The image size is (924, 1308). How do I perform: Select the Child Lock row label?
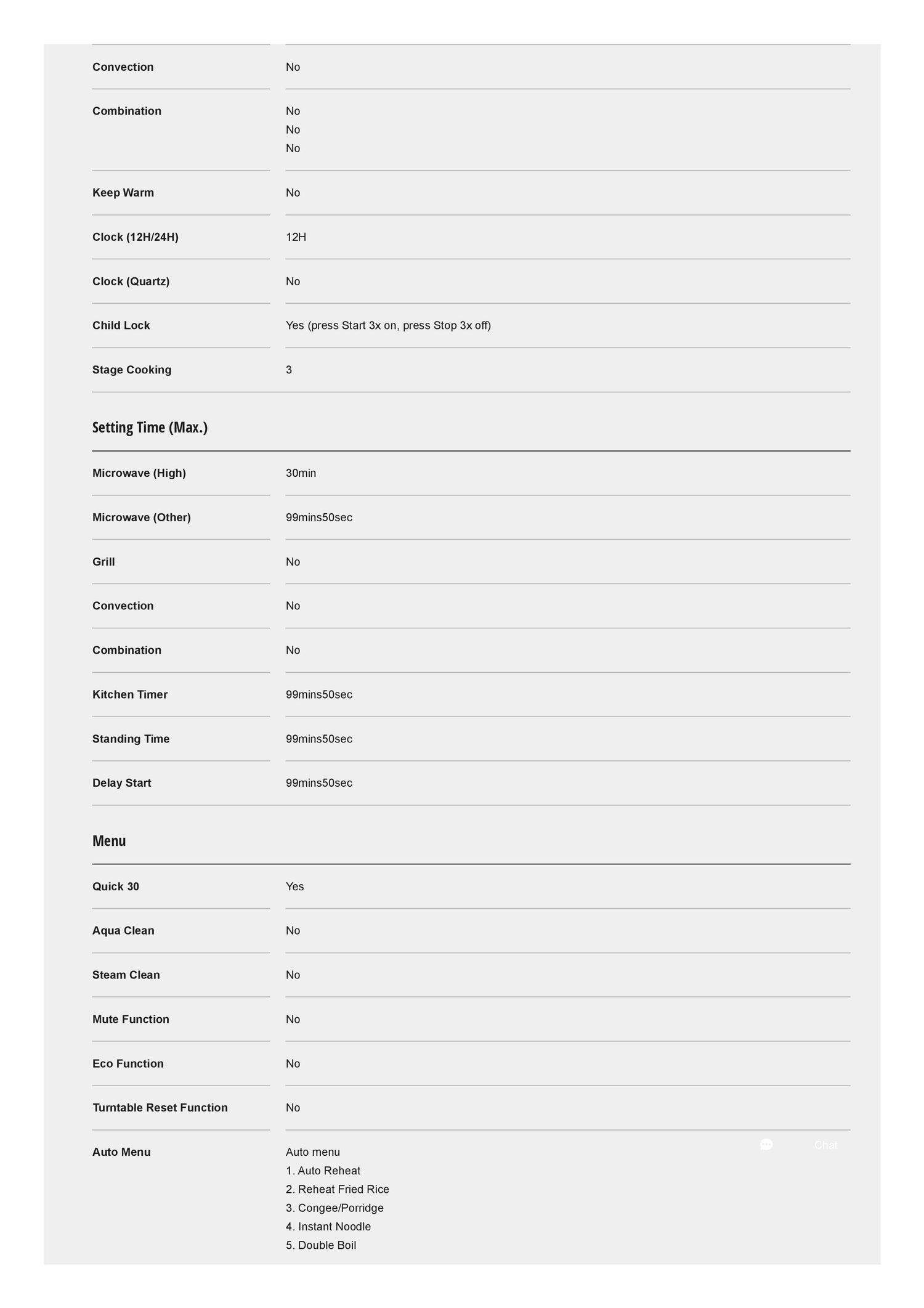click(x=121, y=325)
